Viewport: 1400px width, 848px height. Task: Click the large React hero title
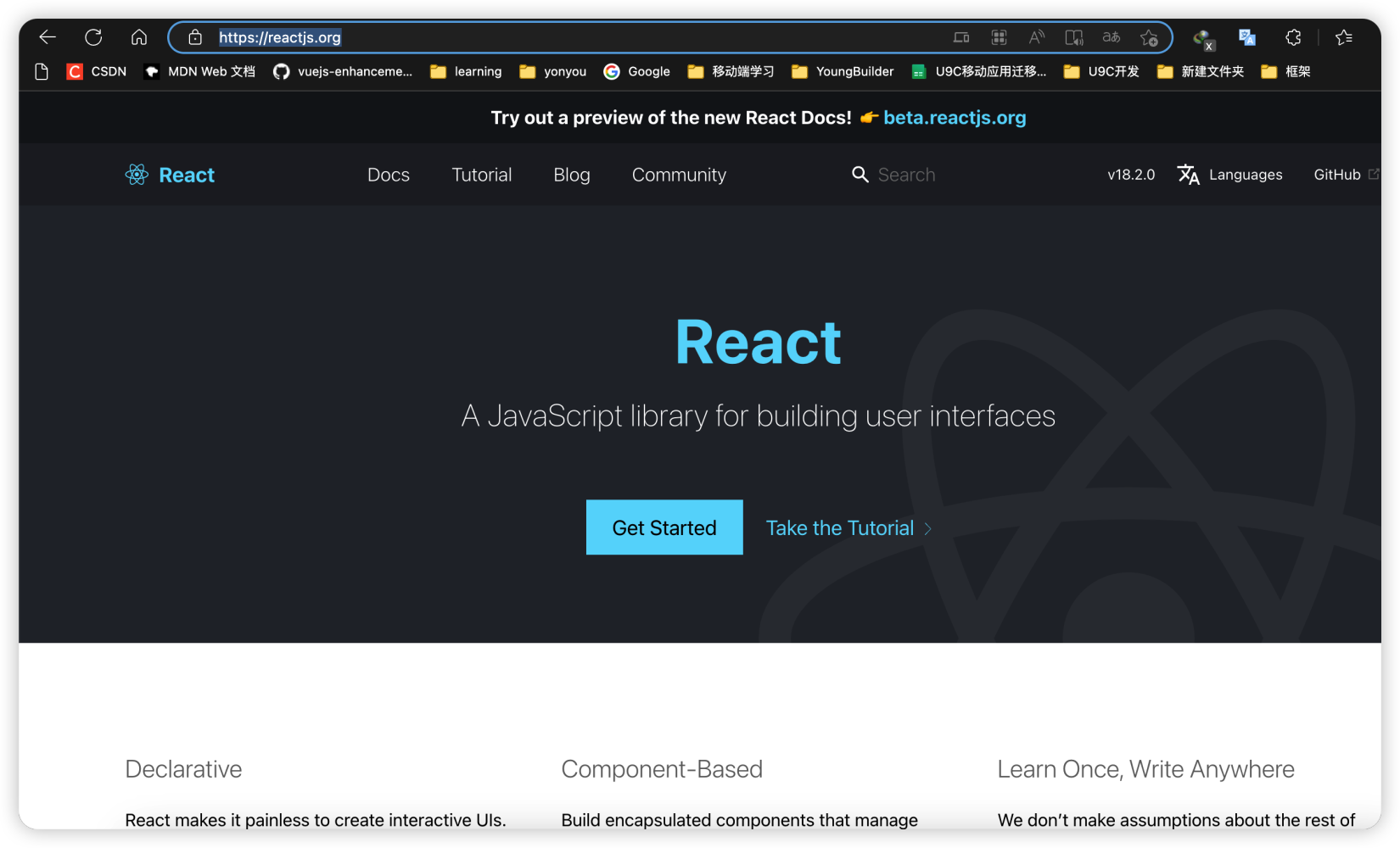pos(759,343)
